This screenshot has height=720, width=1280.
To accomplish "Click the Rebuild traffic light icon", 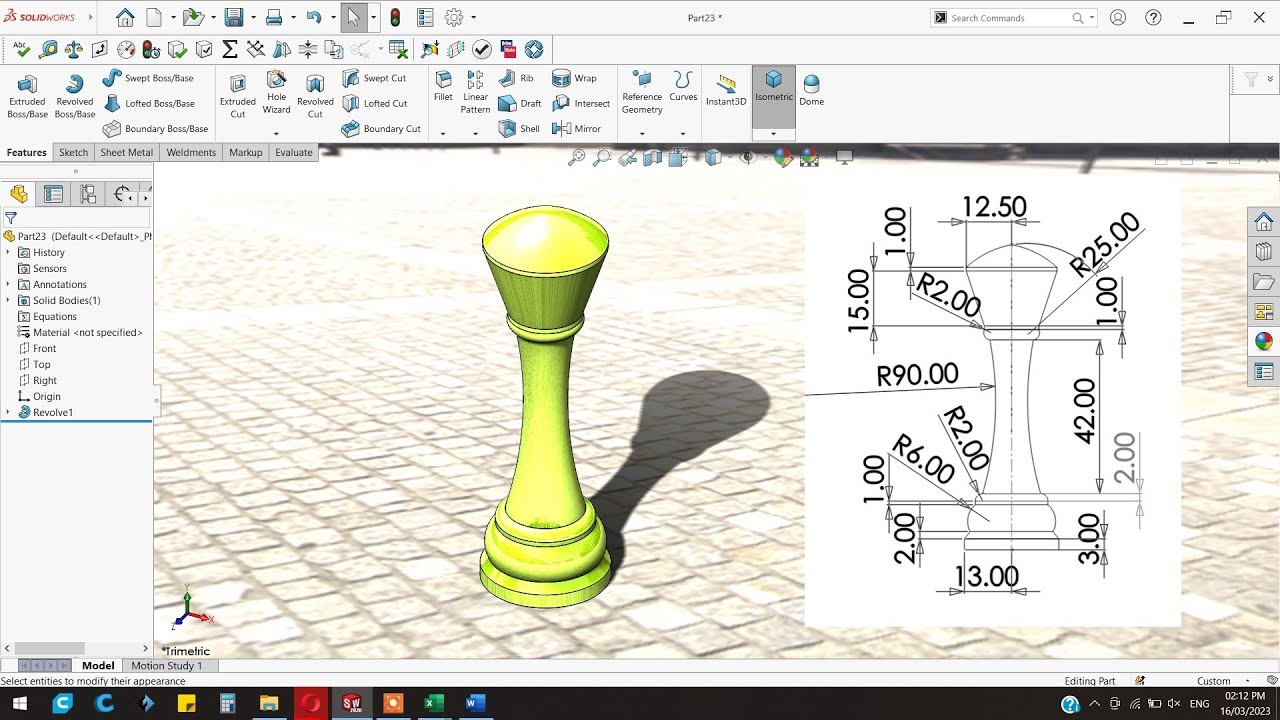I will (395, 17).
